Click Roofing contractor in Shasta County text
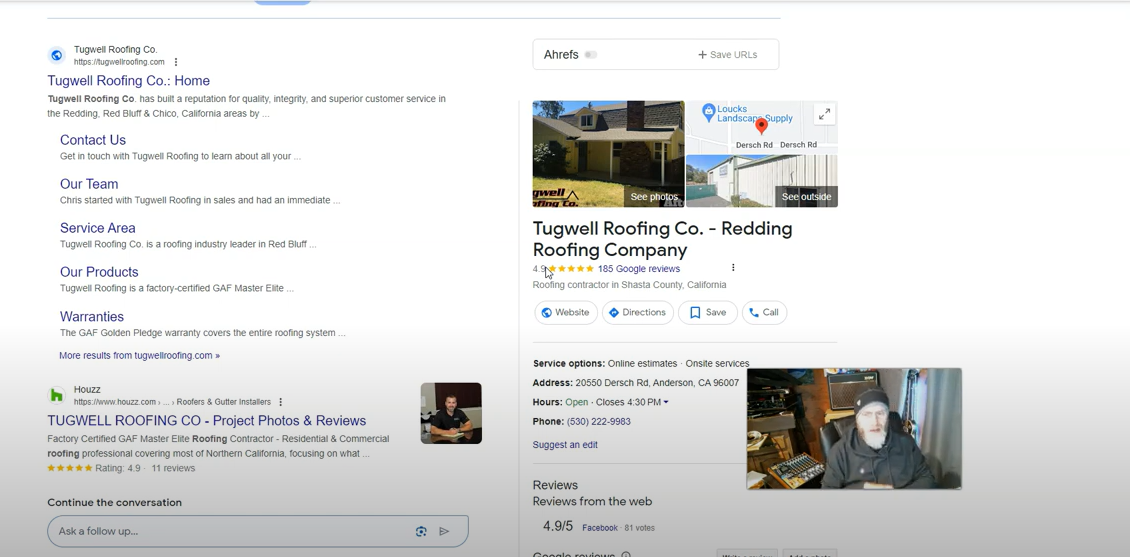This screenshot has width=1130, height=557. coord(629,285)
